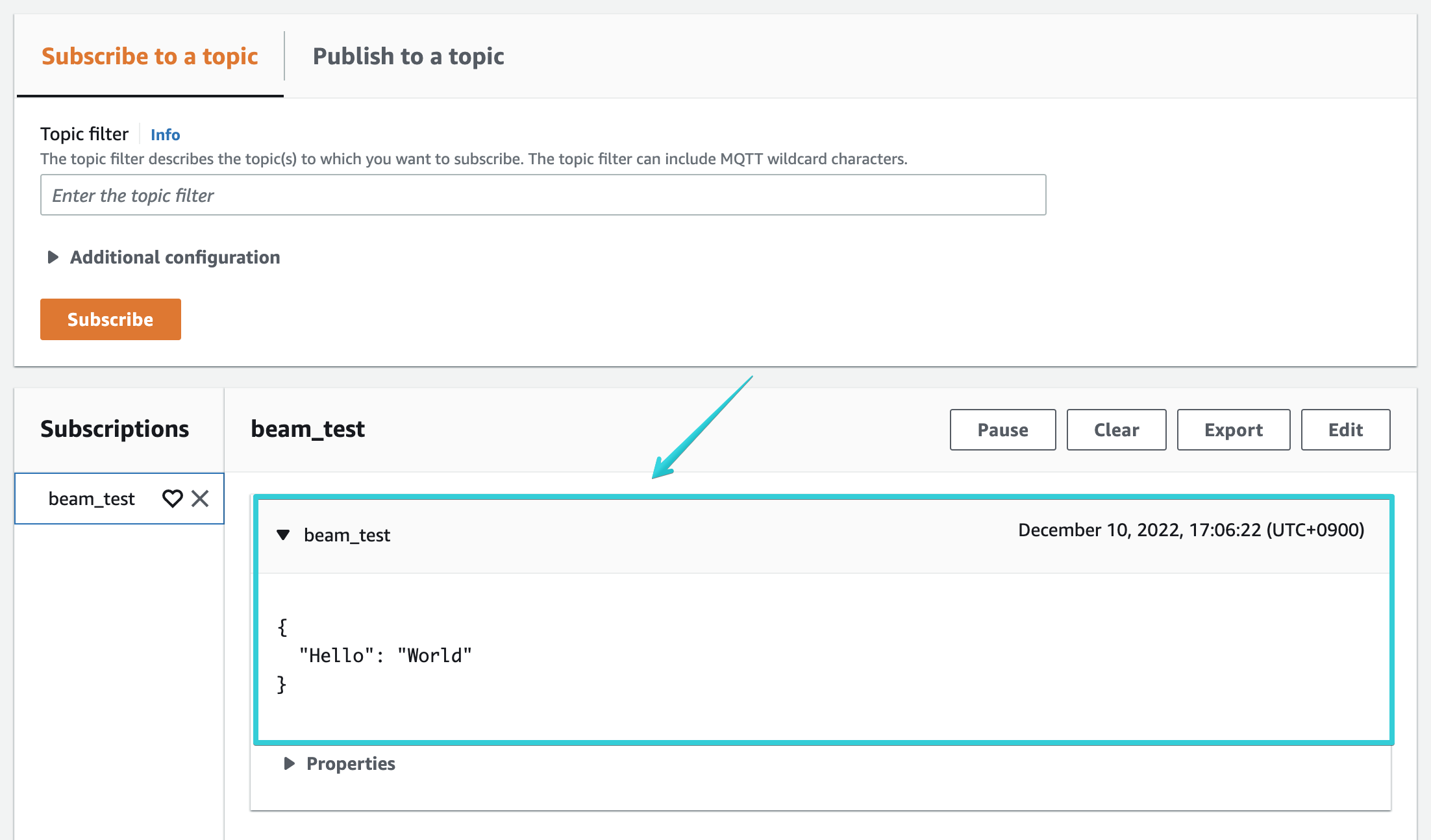This screenshot has height=840, width=1431.
Task: Open the Info link beside Topic filter
Action: click(x=165, y=134)
